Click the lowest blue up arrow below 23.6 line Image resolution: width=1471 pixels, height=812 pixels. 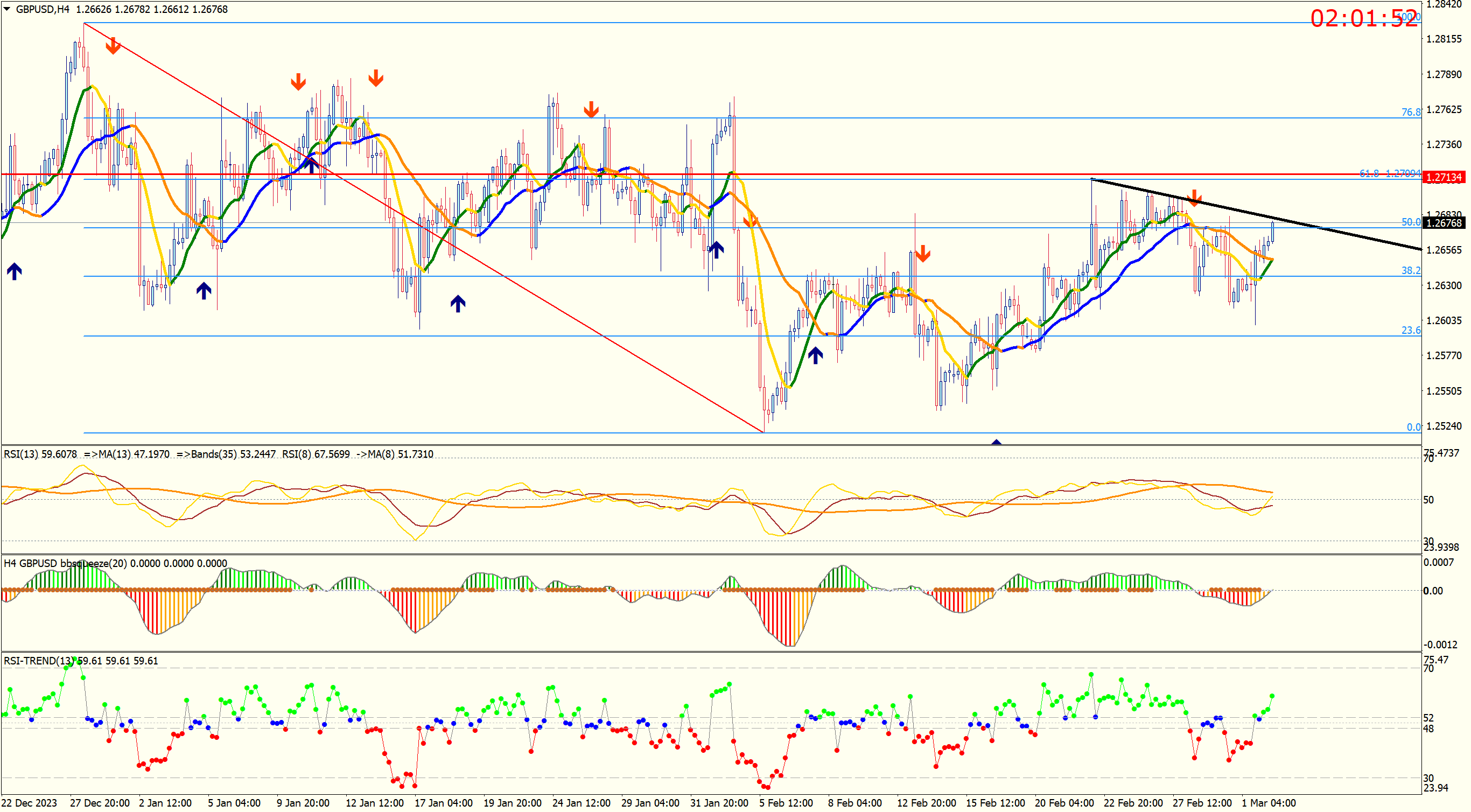(815, 355)
